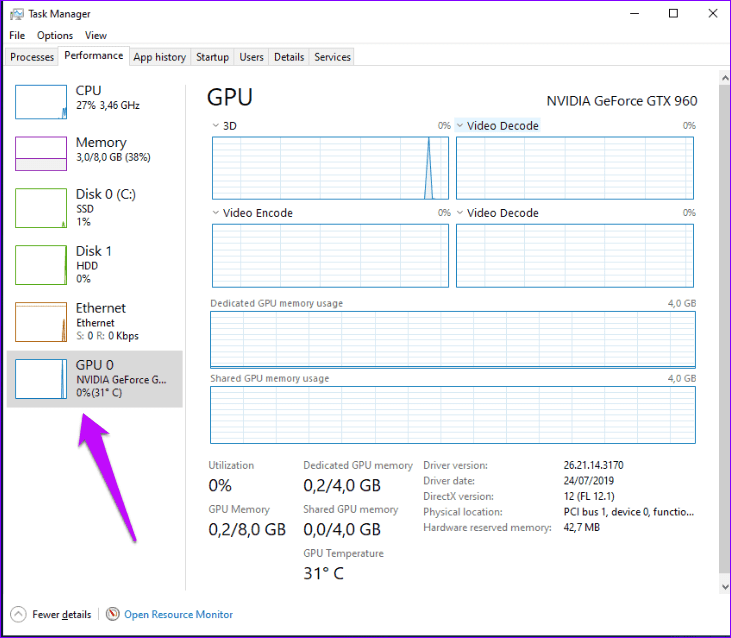This screenshot has width=731, height=638.
Task: Click DirectX version 12 (FL 12.1) value
Action: (589, 496)
